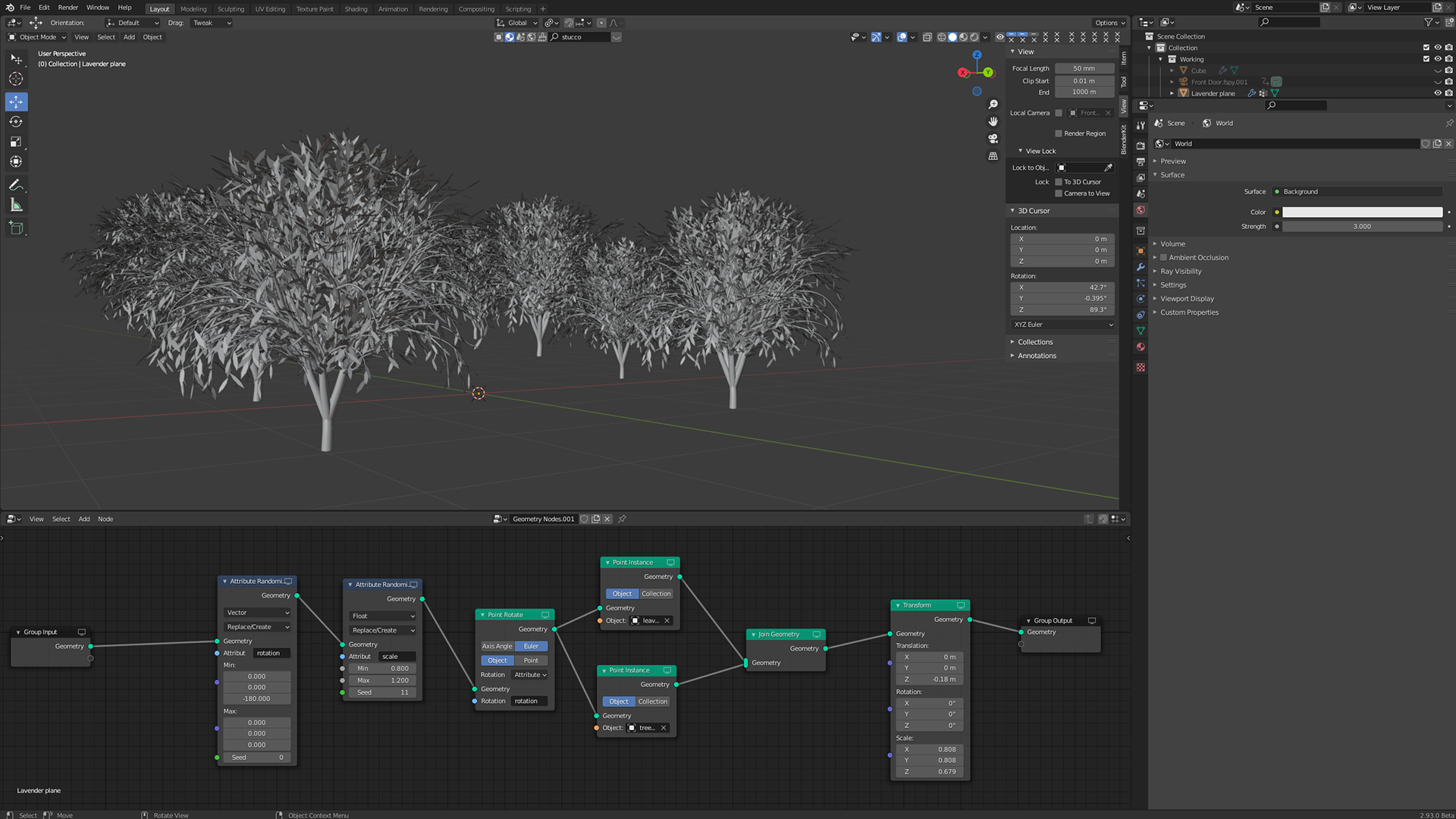This screenshot has height=819, width=1456.
Task: Expand the Custom Properties panel
Action: click(x=1188, y=312)
